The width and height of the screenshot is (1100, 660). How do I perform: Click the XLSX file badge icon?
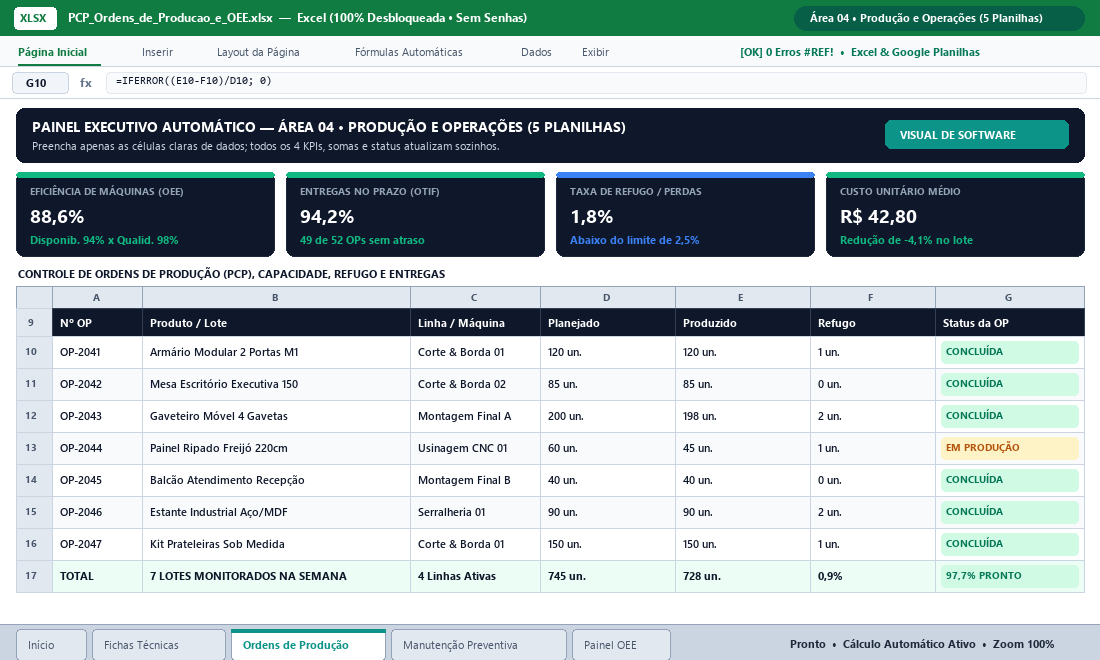point(35,18)
